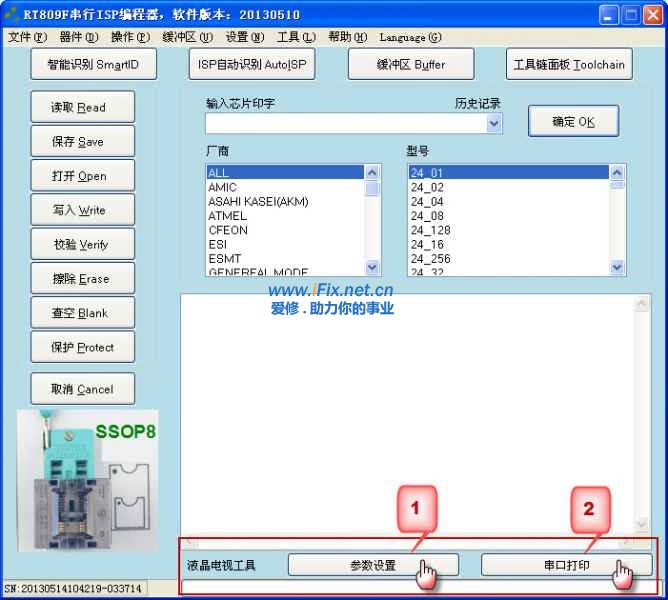Click the 保存 Save button
The width and height of the screenshot is (668, 600).
click(x=83, y=141)
